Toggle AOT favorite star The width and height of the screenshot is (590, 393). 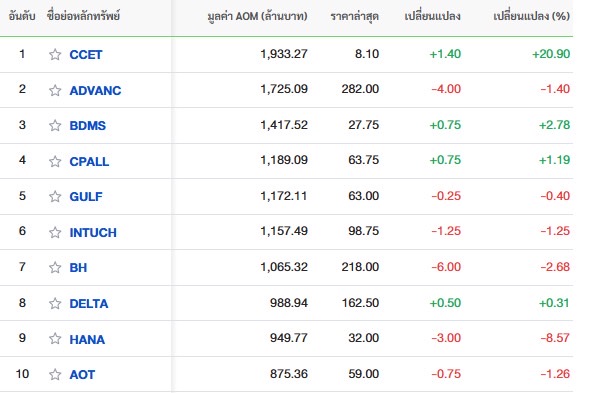(x=55, y=375)
